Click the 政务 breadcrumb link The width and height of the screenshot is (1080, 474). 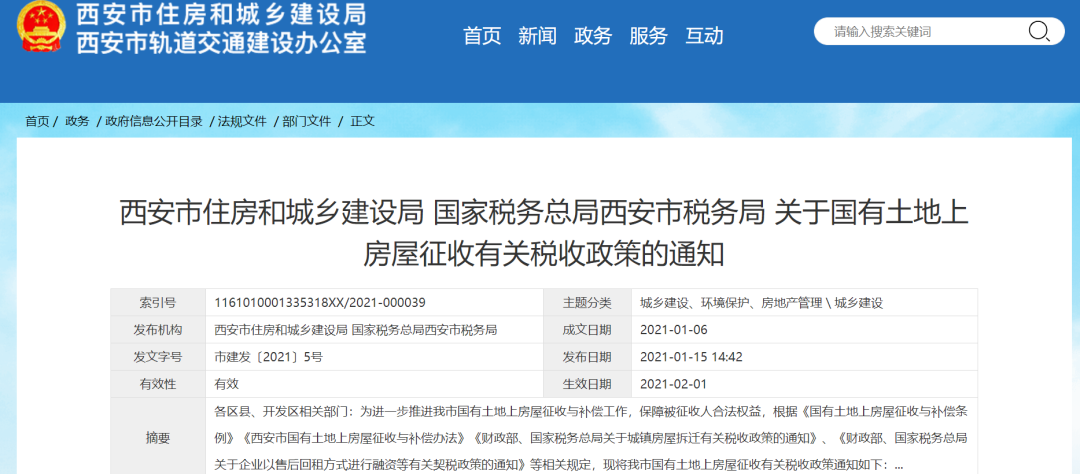click(x=77, y=121)
